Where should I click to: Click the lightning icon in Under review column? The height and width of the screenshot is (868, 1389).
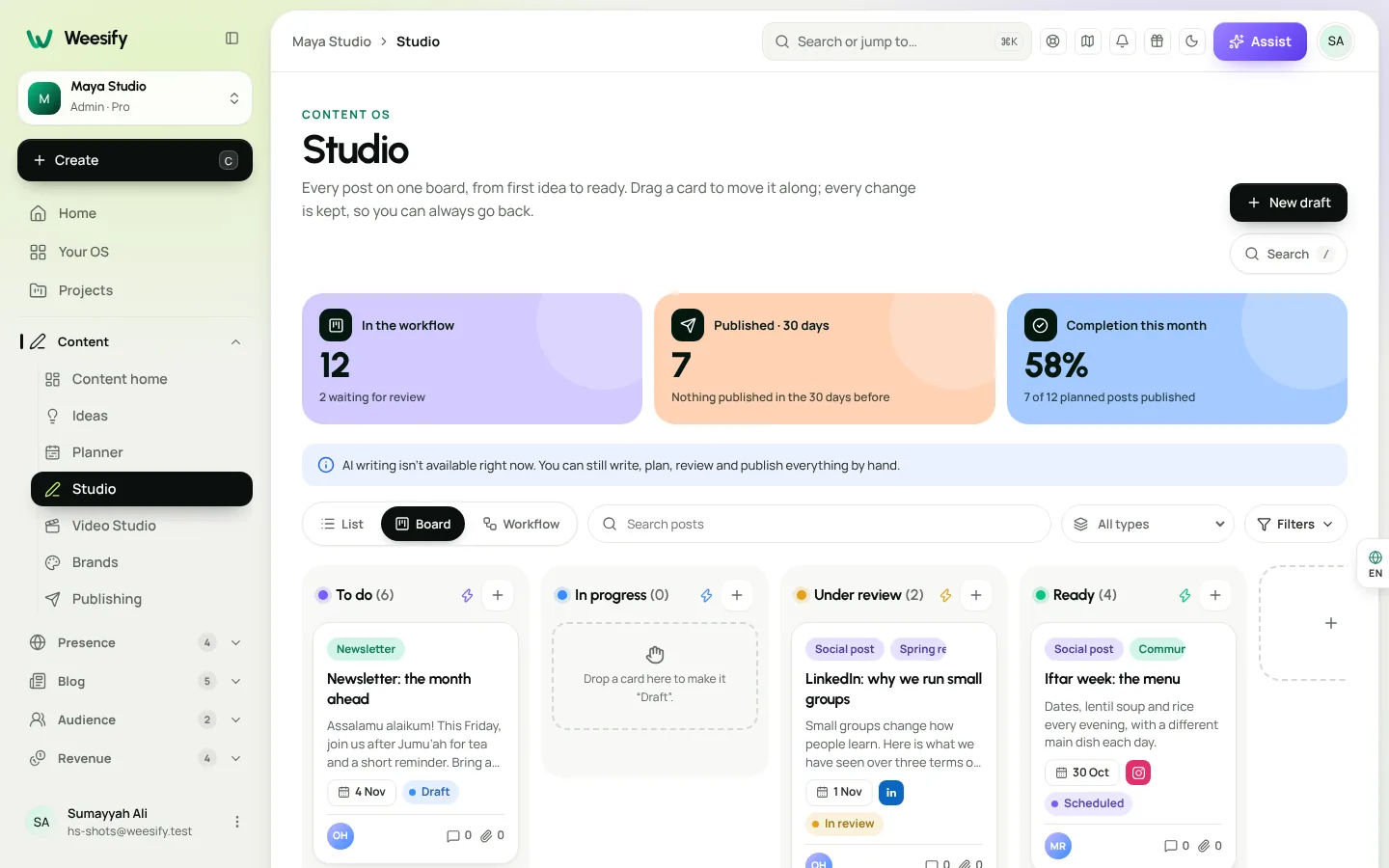(945, 595)
